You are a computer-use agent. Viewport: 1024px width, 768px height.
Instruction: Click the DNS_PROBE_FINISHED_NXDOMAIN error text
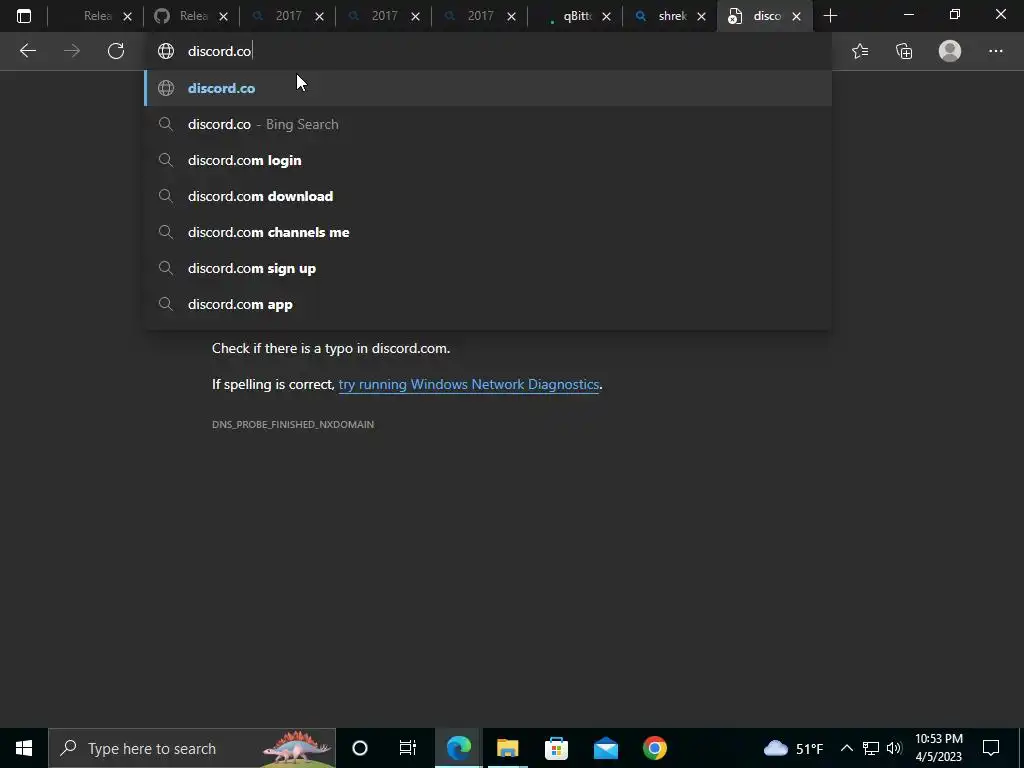(x=293, y=424)
